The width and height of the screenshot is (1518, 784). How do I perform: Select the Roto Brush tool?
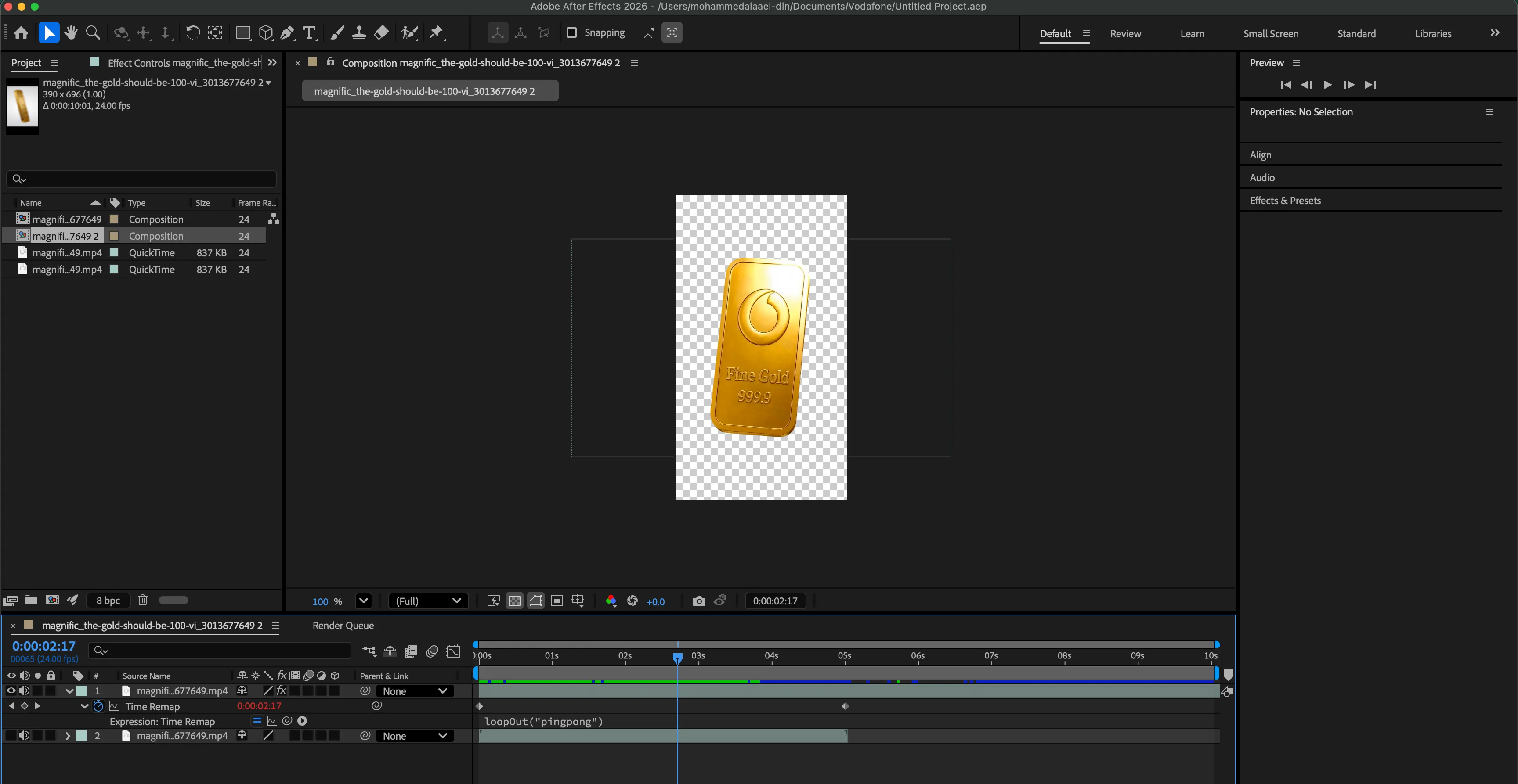coord(409,33)
